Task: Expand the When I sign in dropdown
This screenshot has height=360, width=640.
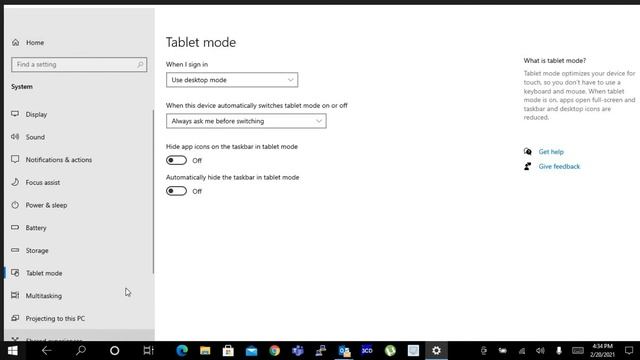Action: (x=232, y=80)
